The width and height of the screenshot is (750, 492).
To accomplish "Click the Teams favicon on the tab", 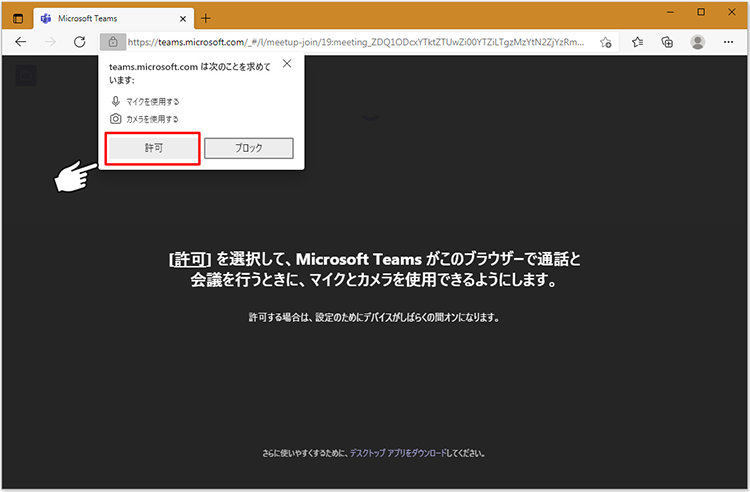I will 46,19.
